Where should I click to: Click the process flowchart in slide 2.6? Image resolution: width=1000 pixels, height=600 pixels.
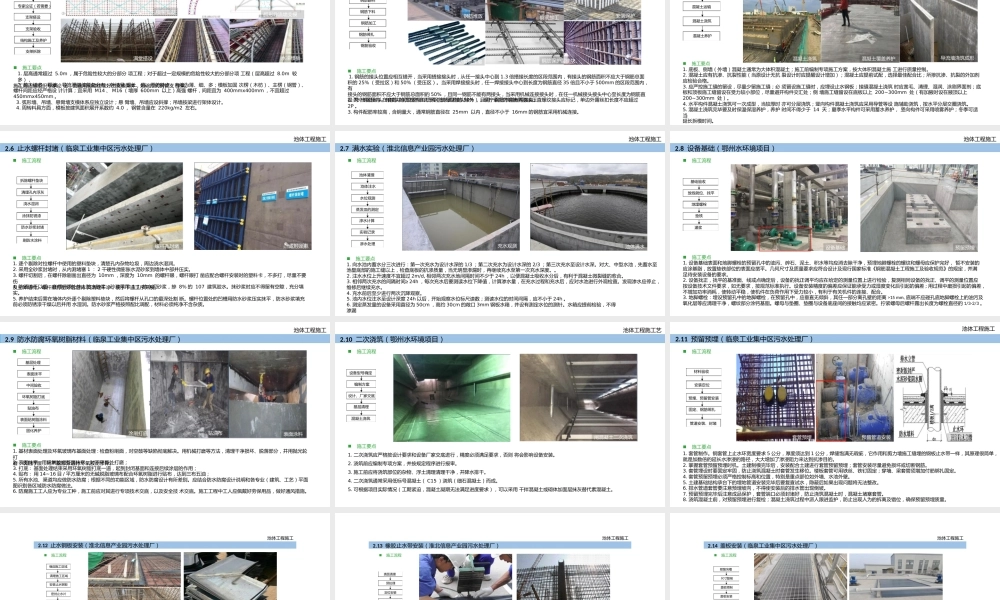point(32,209)
